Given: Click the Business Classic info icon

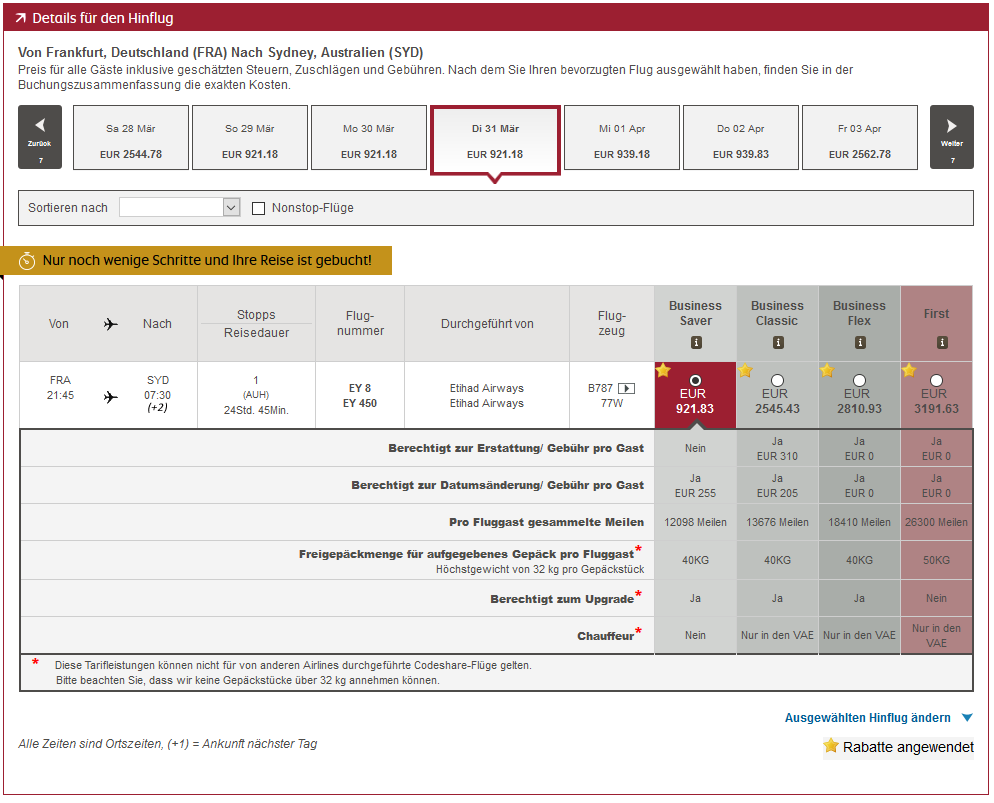Looking at the screenshot, I should (x=778, y=343).
